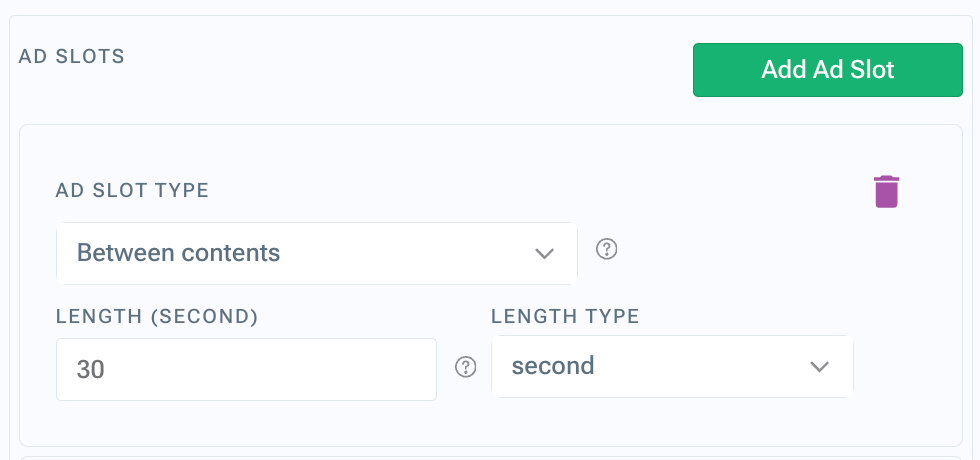The image size is (980, 460).
Task: Click empty space below the length input
Action: (246, 422)
